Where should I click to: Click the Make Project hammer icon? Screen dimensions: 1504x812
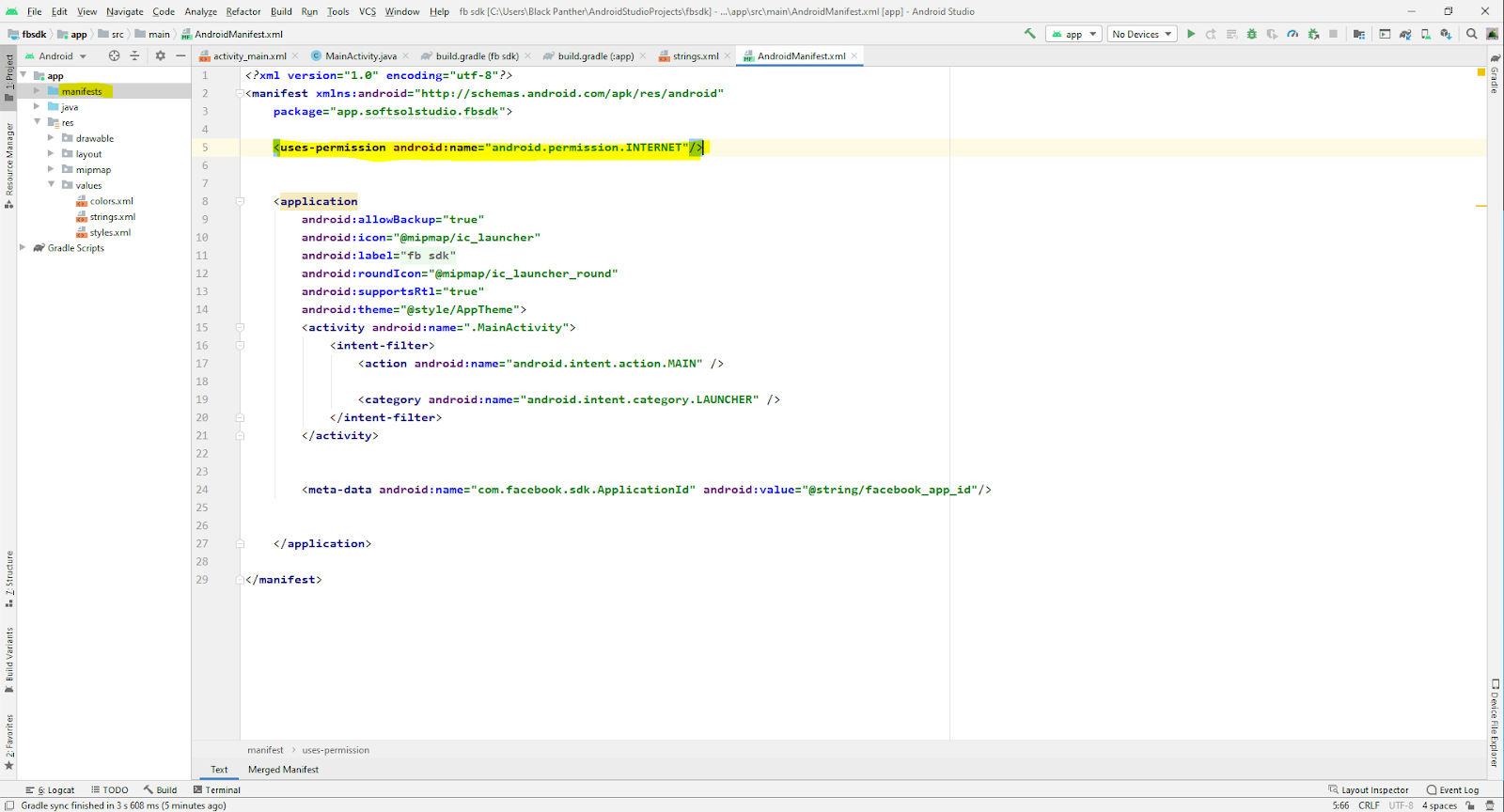[1030, 34]
